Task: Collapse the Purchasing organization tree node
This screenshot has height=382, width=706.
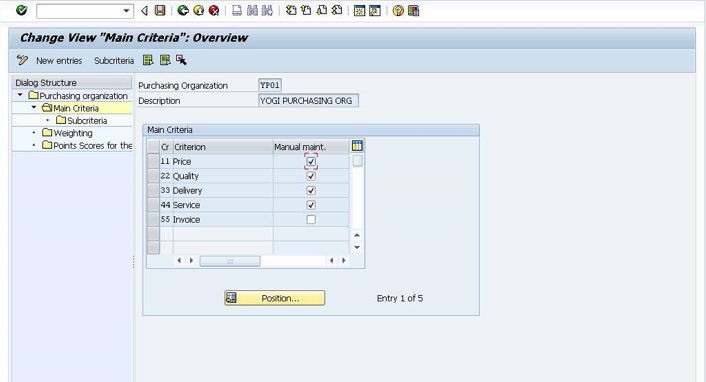Action: 20,95
